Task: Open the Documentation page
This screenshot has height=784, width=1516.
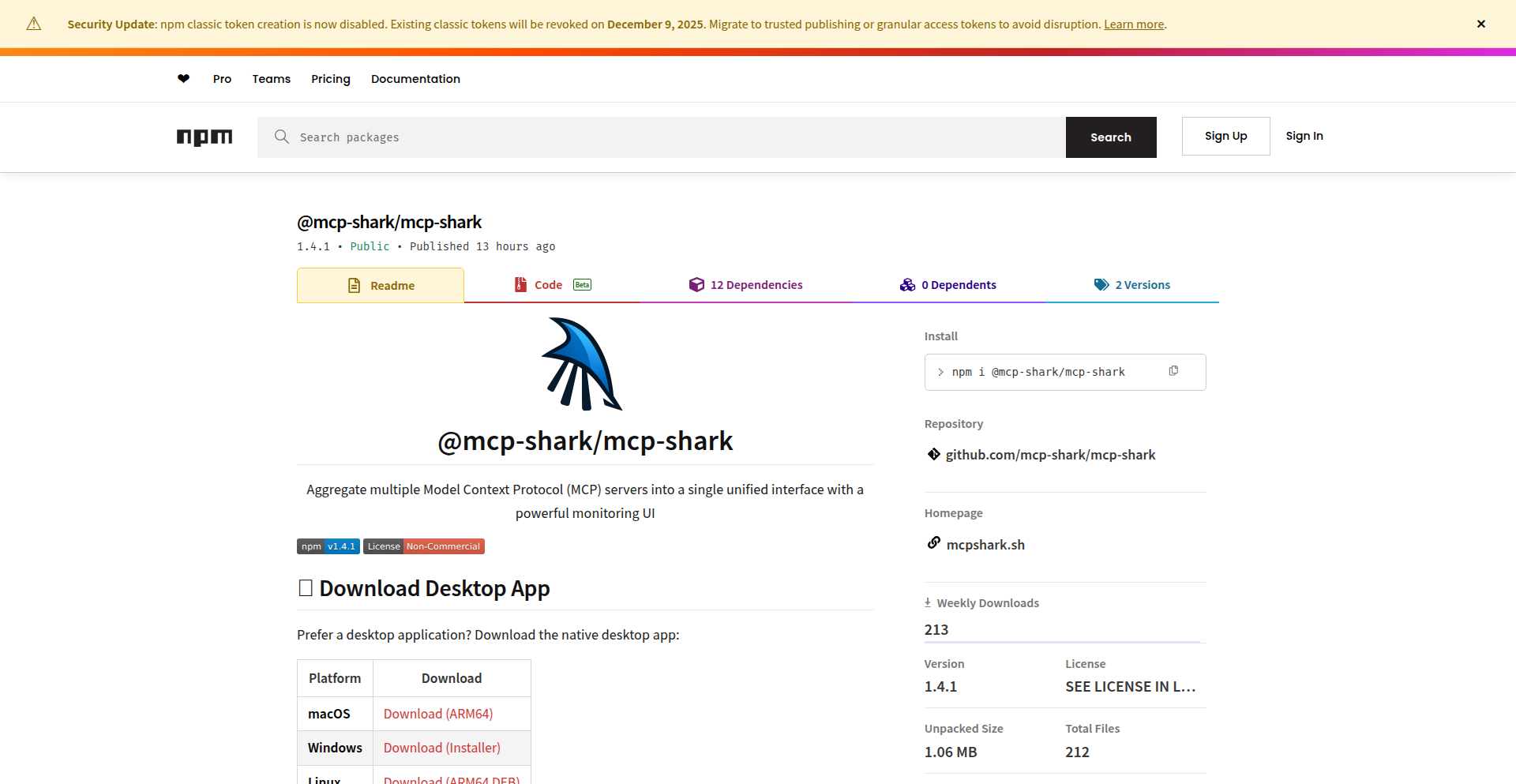Action: 415,78
